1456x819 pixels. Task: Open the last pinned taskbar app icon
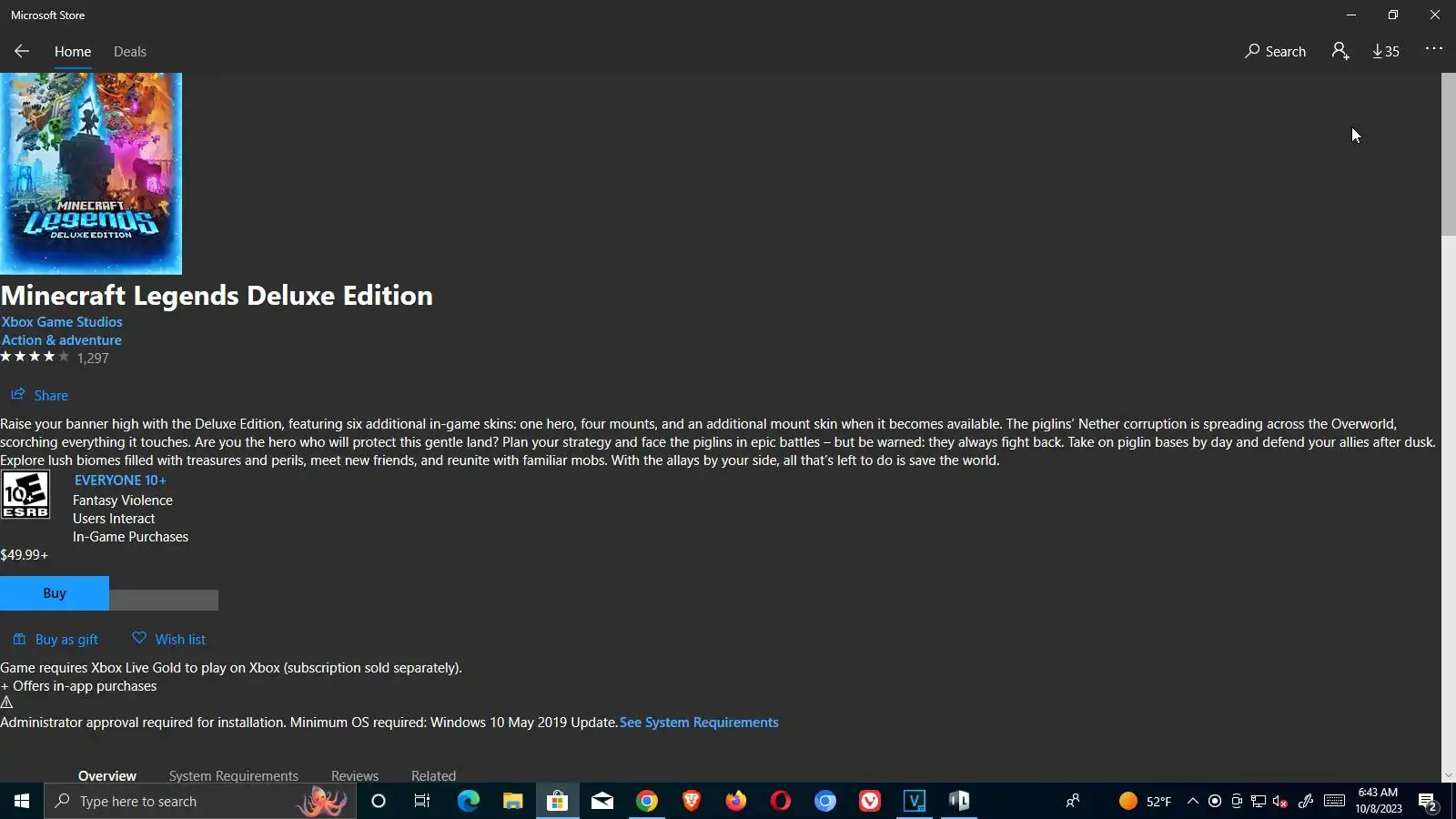tap(958, 801)
